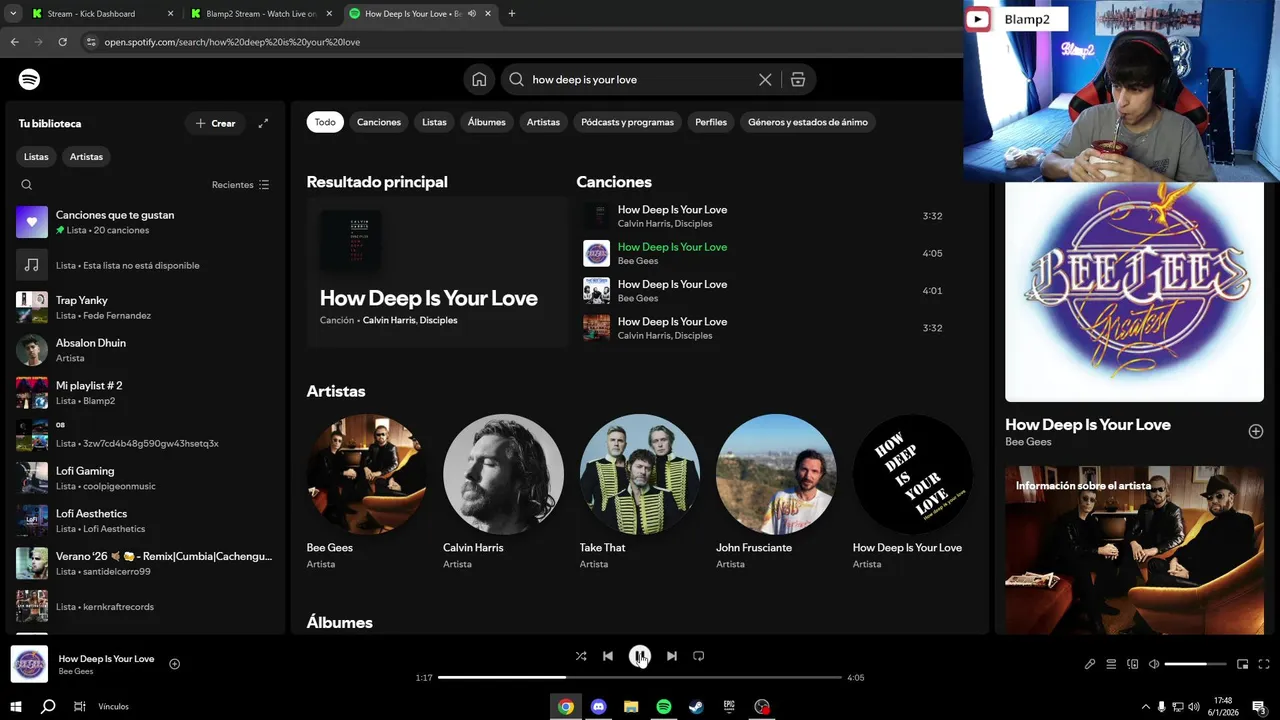Click the Crear button

pyautogui.click(x=215, y=123)
